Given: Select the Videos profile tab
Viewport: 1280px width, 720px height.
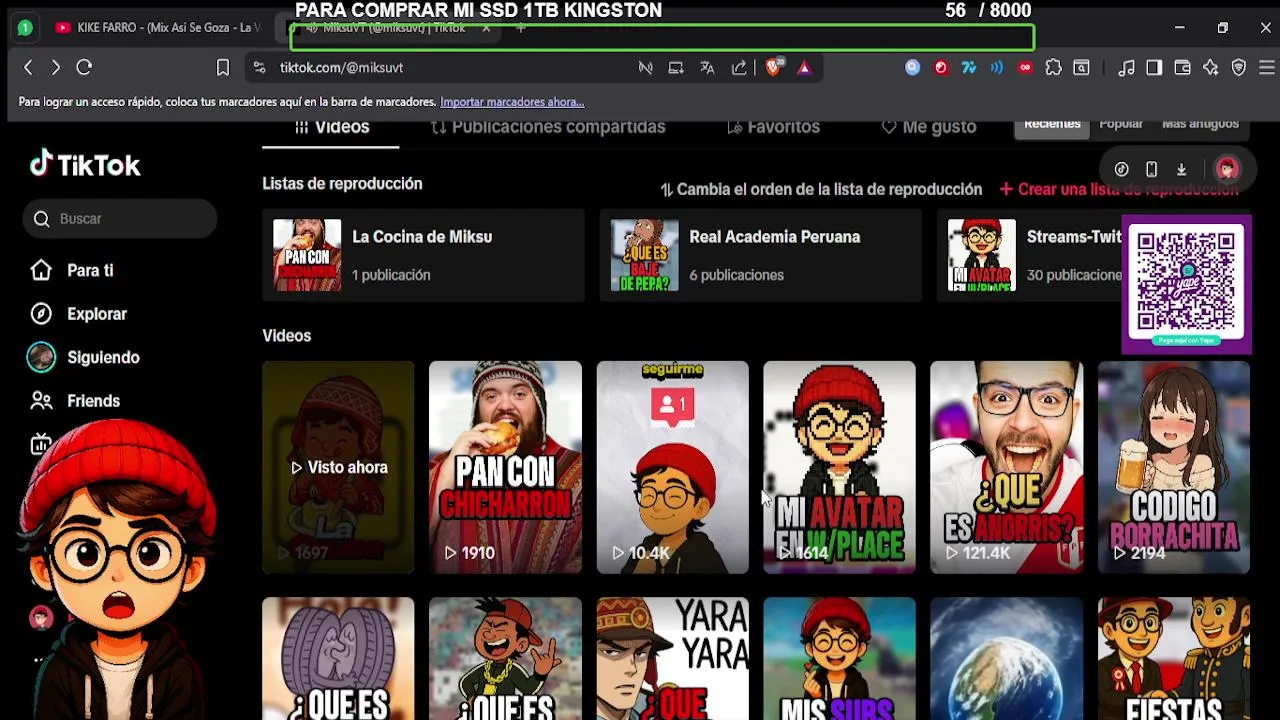Looking at the screenshot, I should 331,128.
